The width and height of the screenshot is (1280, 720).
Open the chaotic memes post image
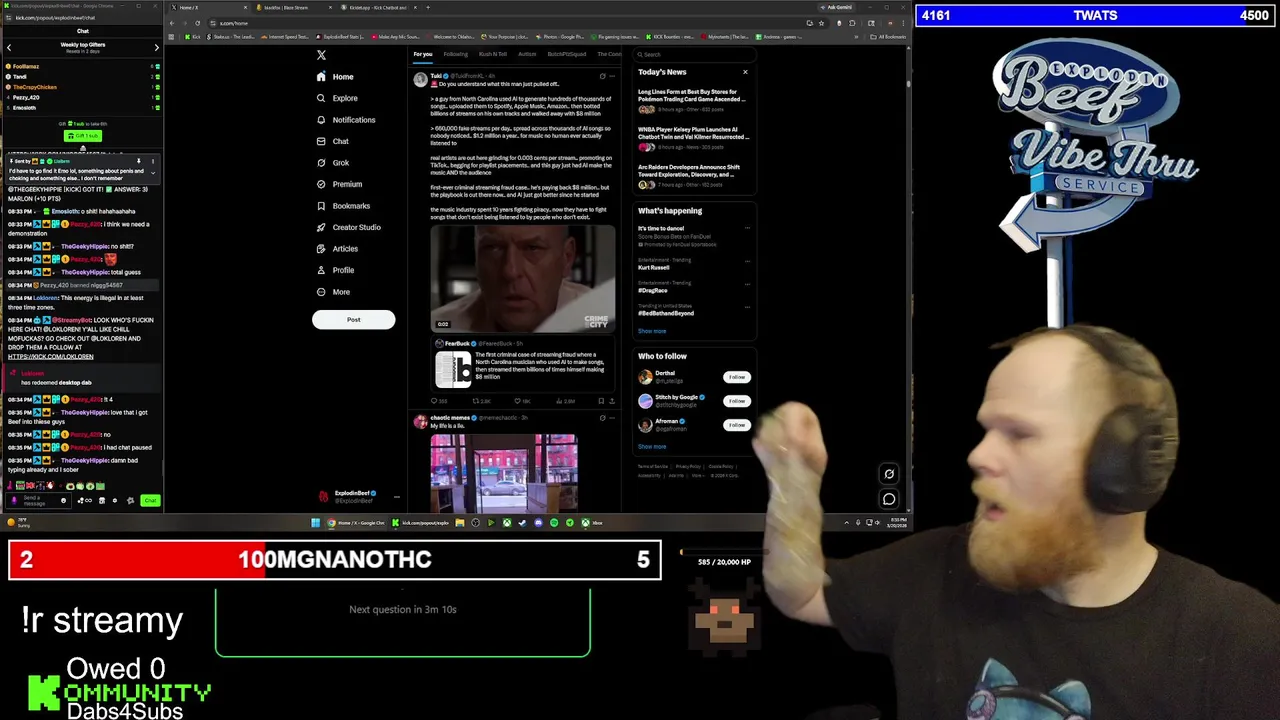(x=504, y=472)
